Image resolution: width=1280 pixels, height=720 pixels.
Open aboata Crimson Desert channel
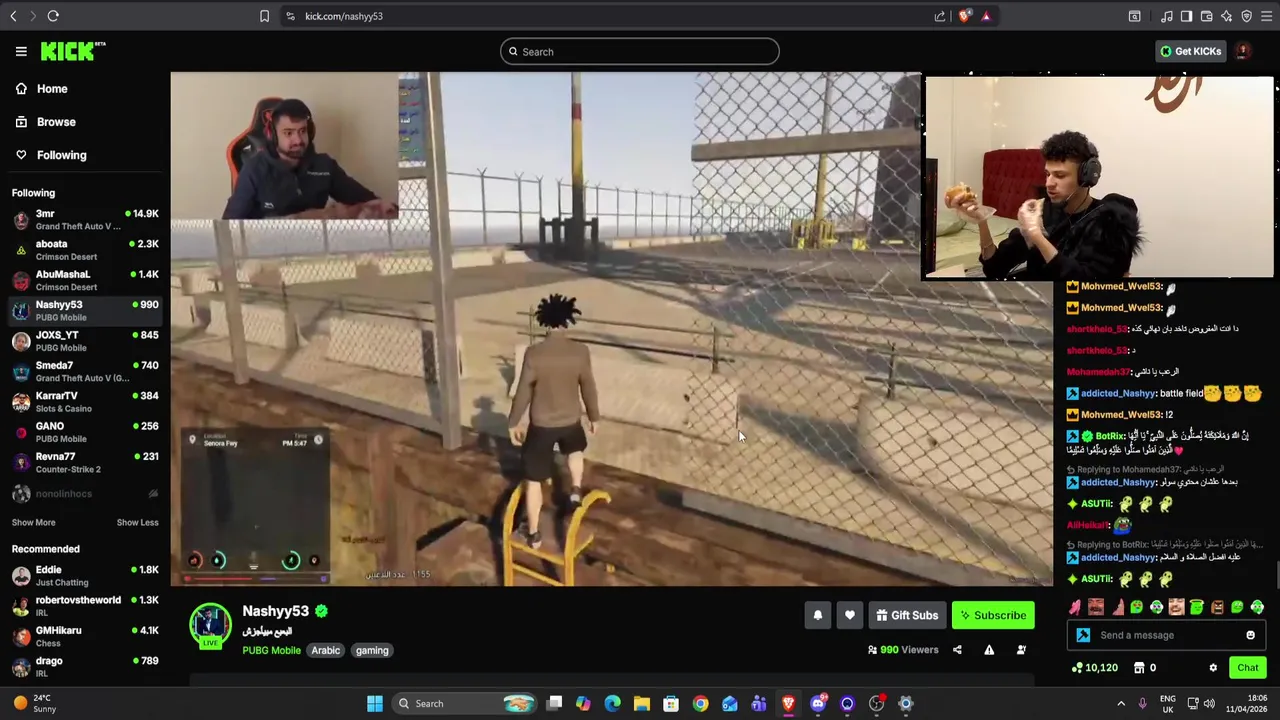(x=85, y=250)
